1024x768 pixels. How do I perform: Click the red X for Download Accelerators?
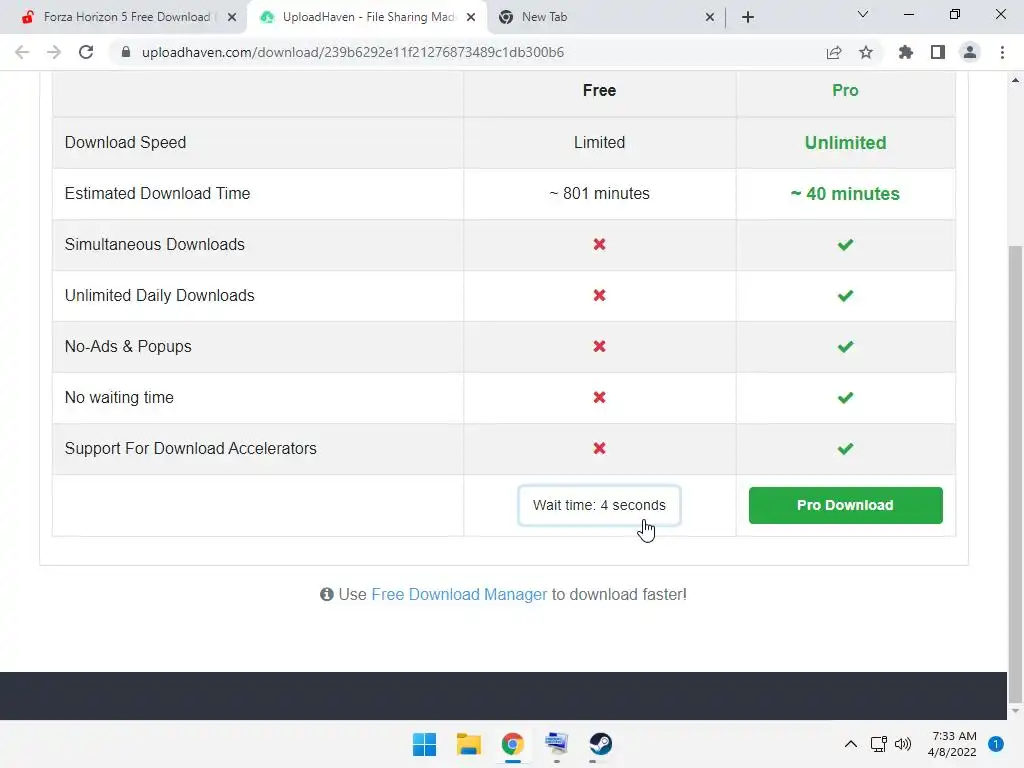click(x=599, y=448)
